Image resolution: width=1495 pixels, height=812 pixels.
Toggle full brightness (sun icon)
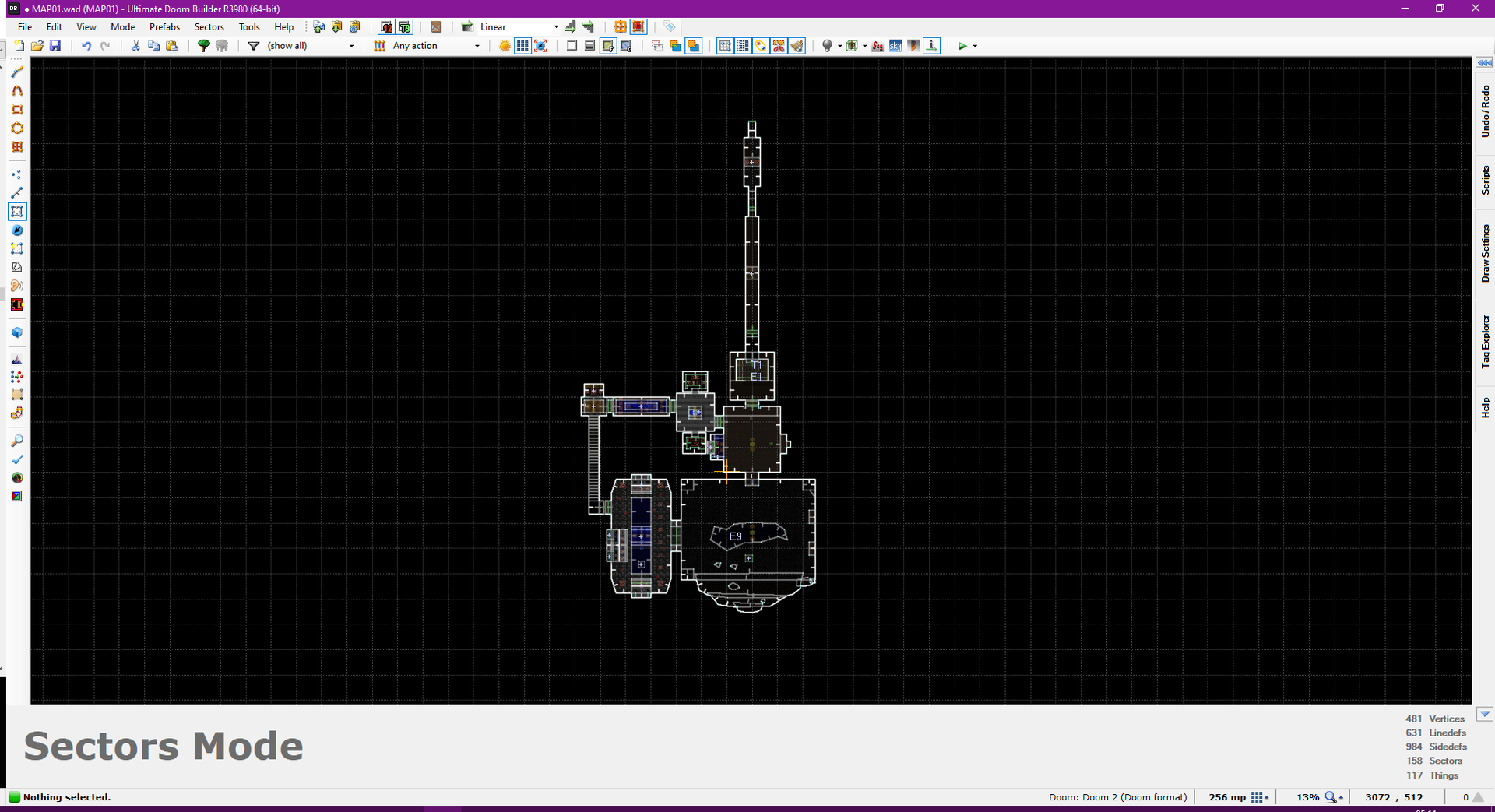(x=505, y=46)
